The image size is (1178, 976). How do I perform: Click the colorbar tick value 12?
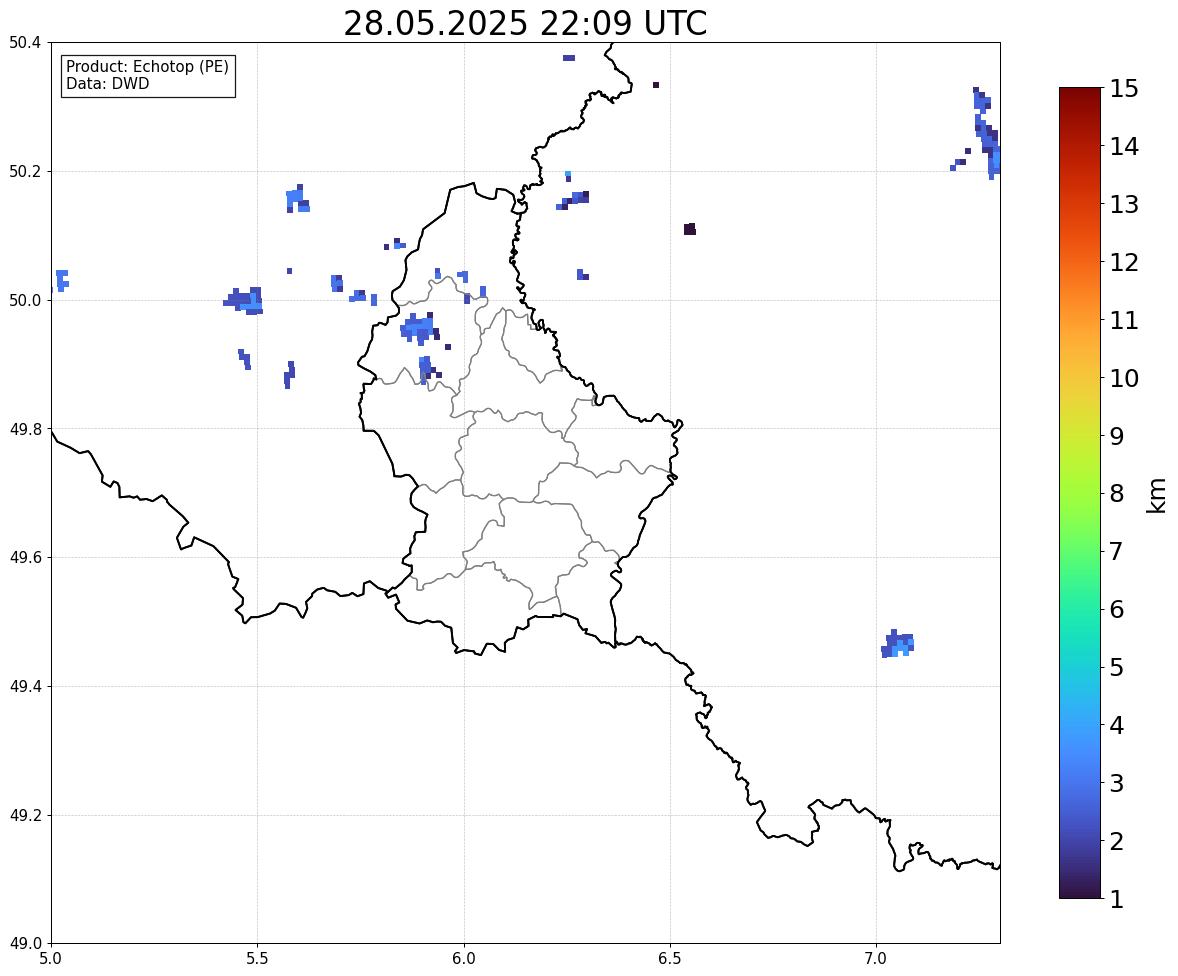tap(1124, 262)
